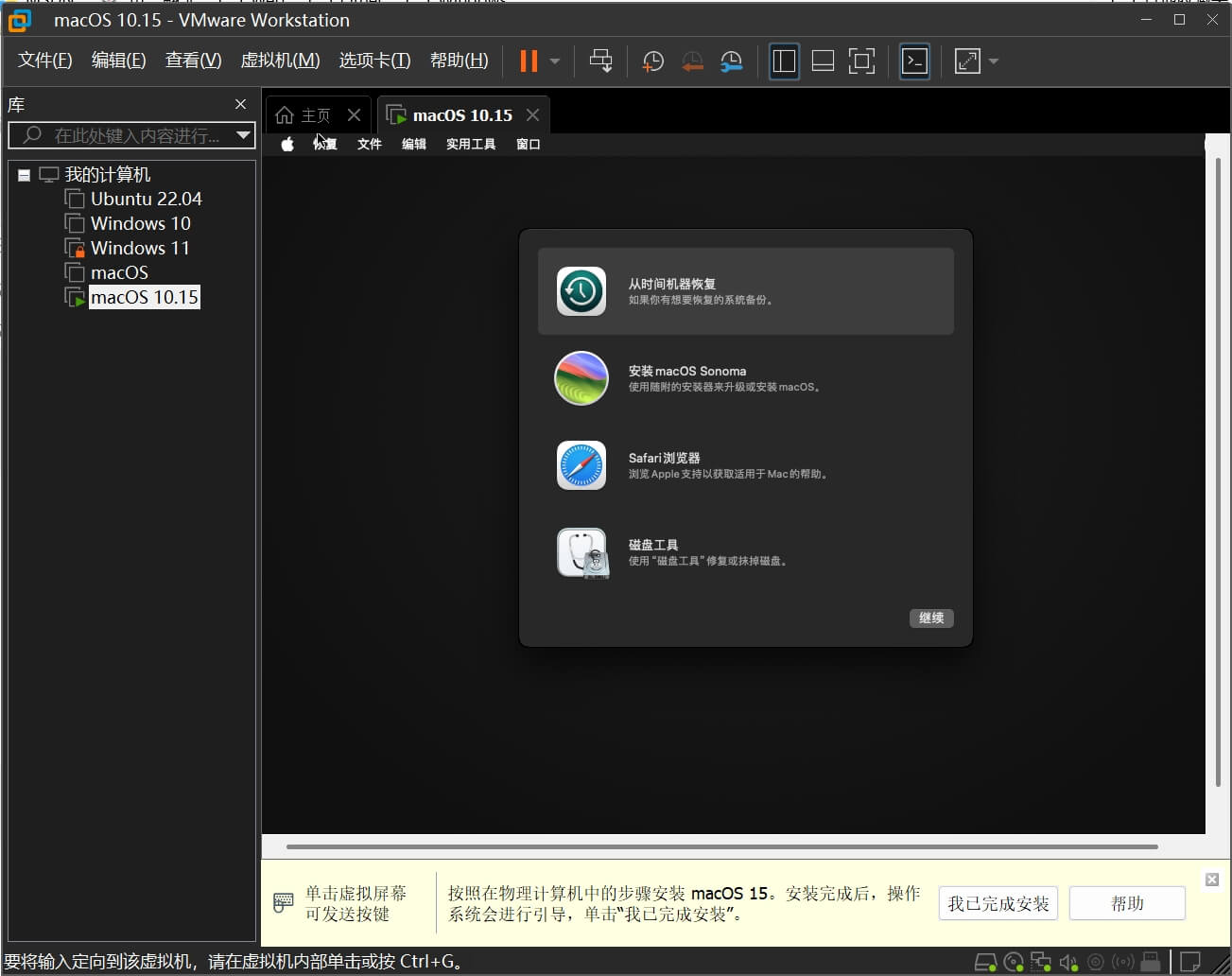This screenshot has width=1232, height=976.
Task: Toggle the console view toolbar icon
Action: pyautogui.click(x=914, y=61)
